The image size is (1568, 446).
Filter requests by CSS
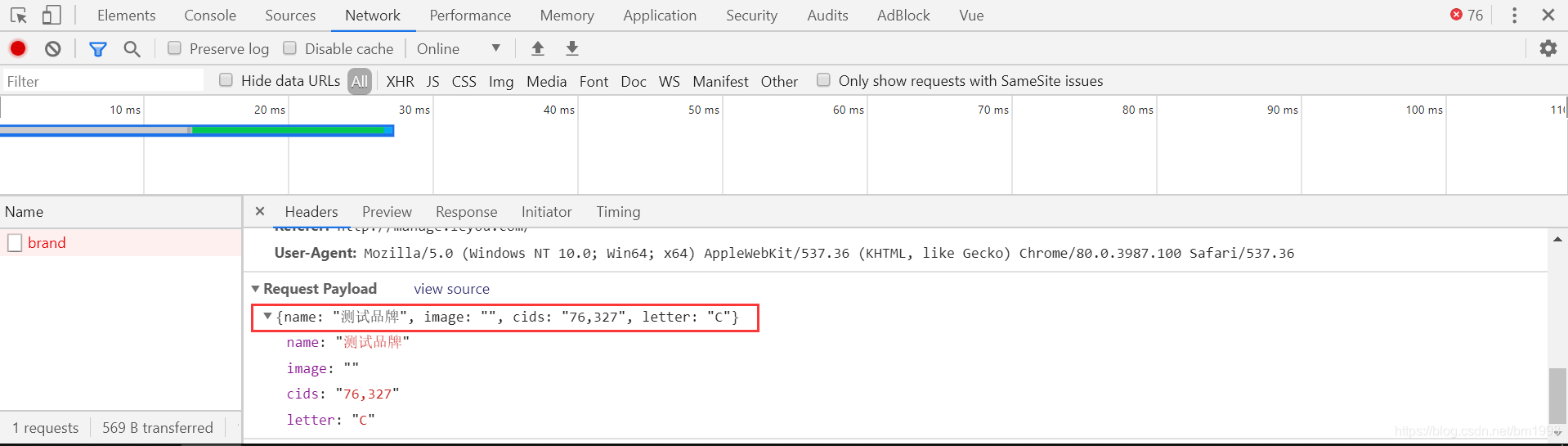pos(464,81)
